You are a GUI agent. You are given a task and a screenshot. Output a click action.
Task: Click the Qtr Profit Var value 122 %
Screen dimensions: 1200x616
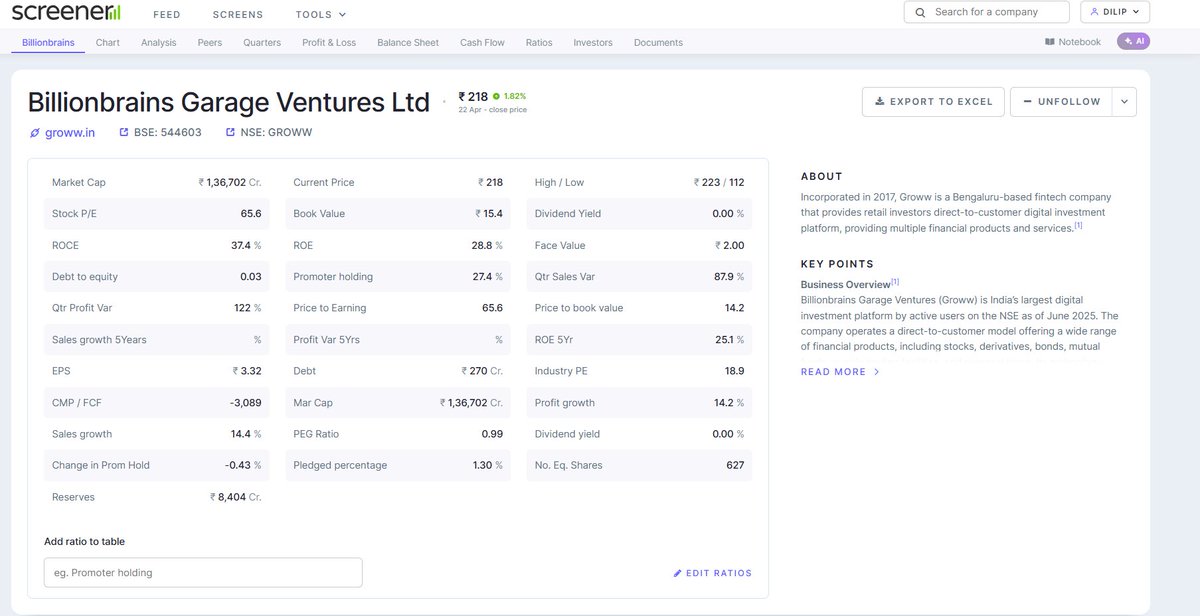[248, 308]
